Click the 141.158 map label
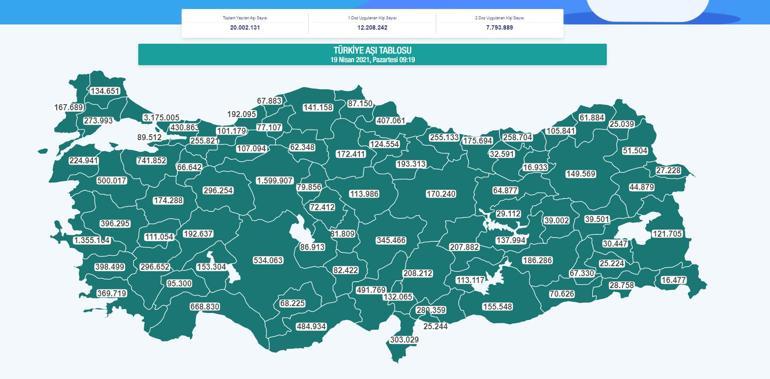 pos(318,108)
